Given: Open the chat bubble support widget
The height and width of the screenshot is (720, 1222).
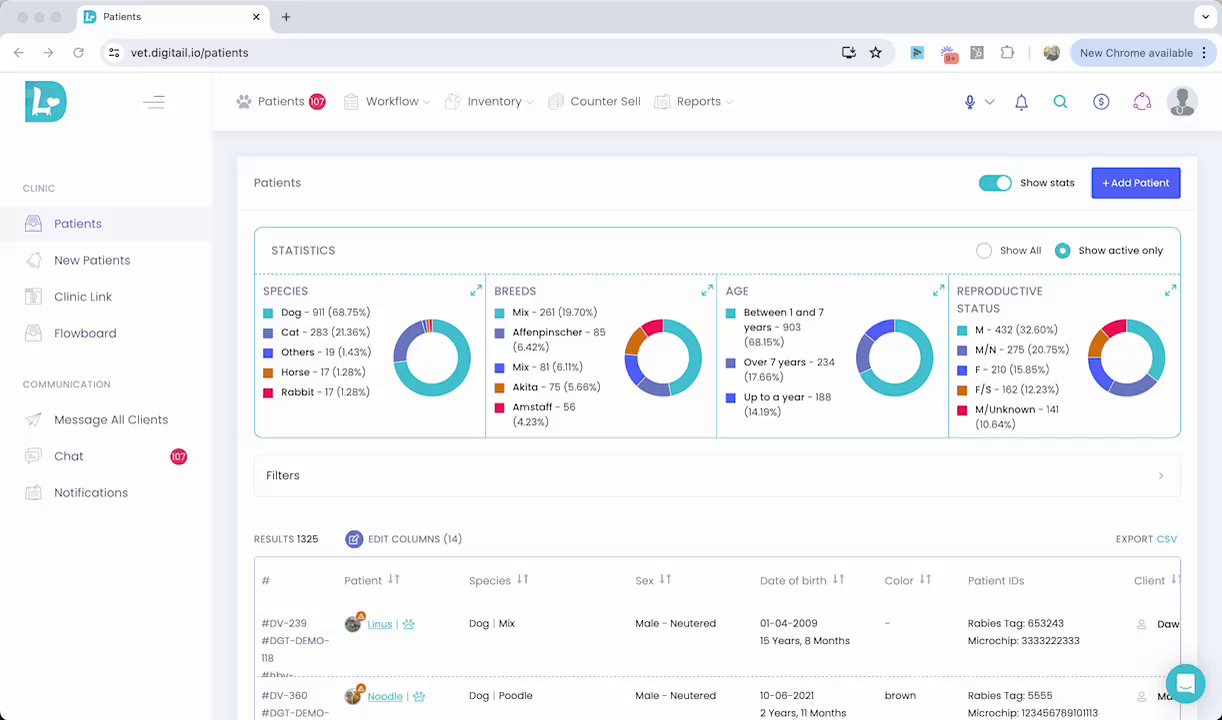Looking at the screenshot, I should click(1185, 684).
